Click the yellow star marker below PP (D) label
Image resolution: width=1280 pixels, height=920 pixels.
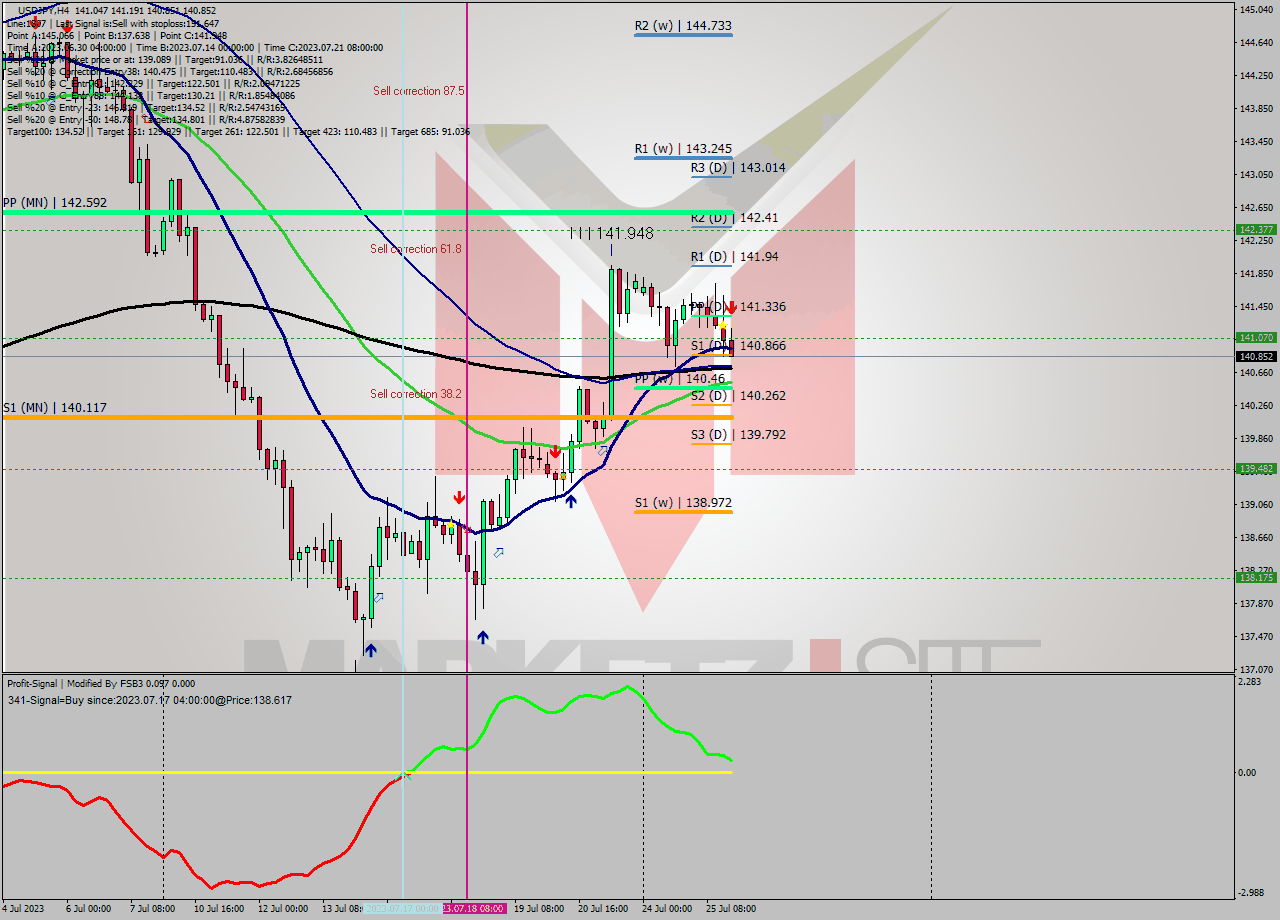(x=722, y=324)
